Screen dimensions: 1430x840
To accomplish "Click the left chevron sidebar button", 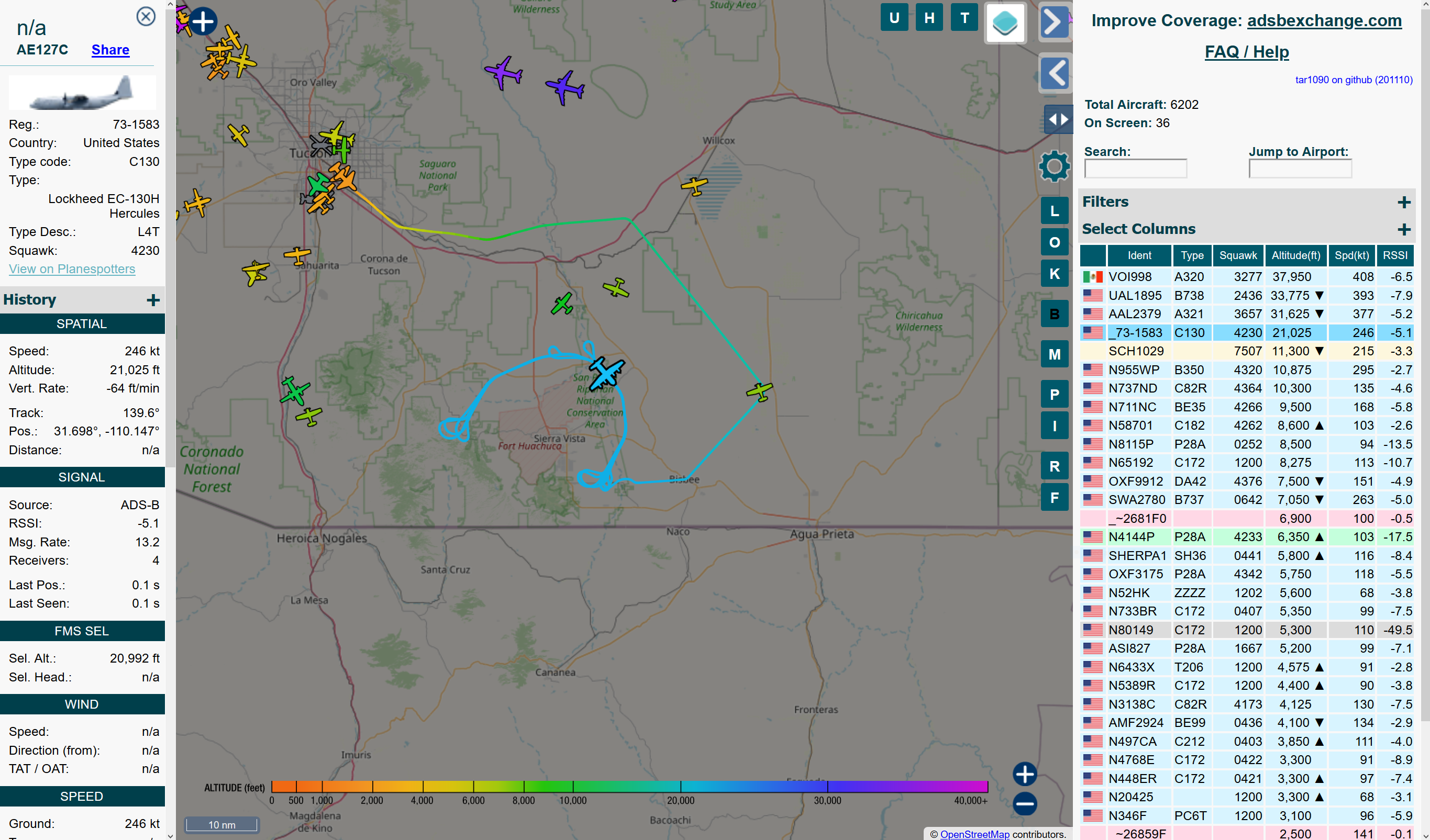I will click(1056, 73).
